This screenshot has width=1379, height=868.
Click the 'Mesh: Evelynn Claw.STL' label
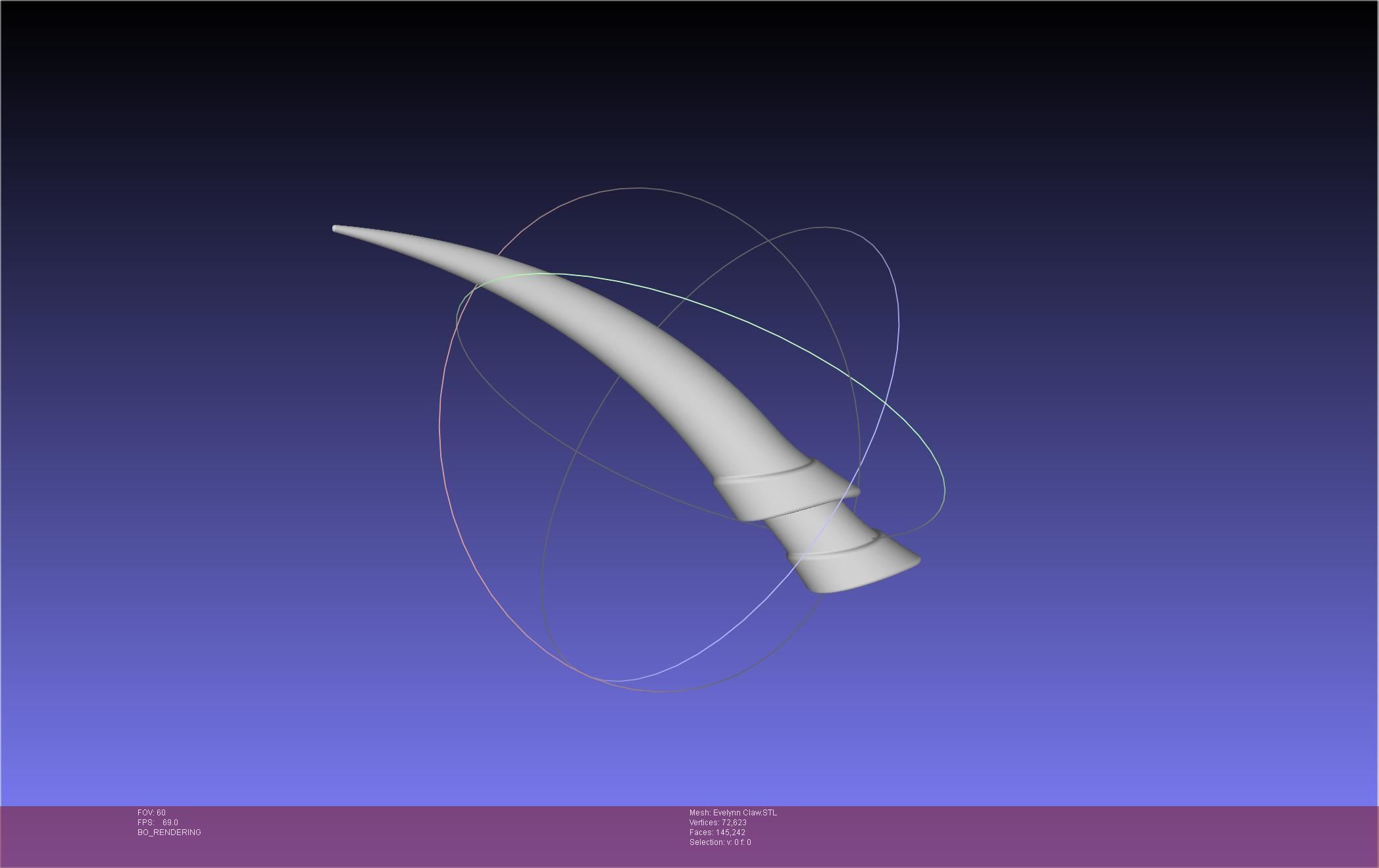[733, 813]
